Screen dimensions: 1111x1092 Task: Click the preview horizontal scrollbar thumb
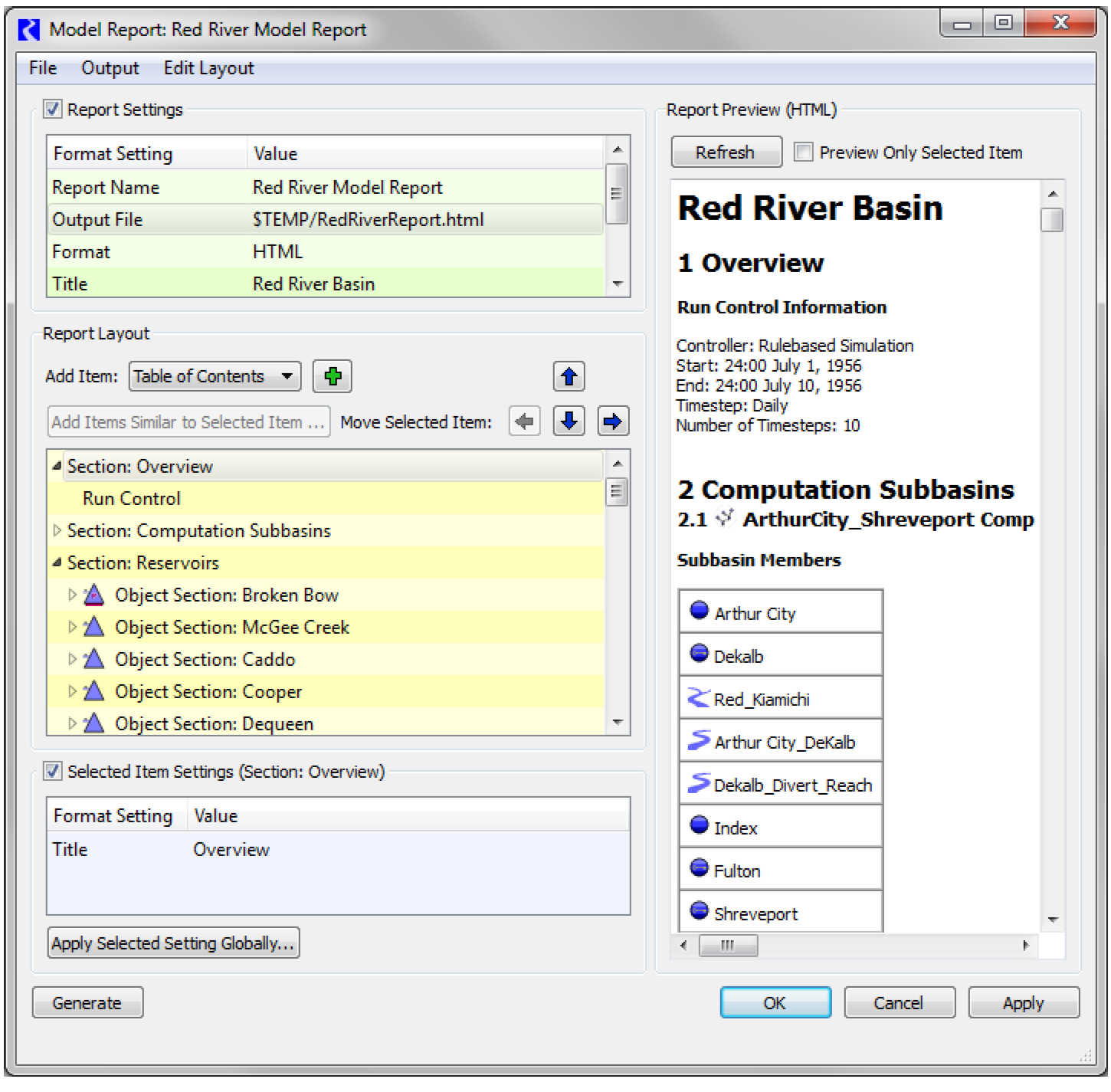coord(728,946)
